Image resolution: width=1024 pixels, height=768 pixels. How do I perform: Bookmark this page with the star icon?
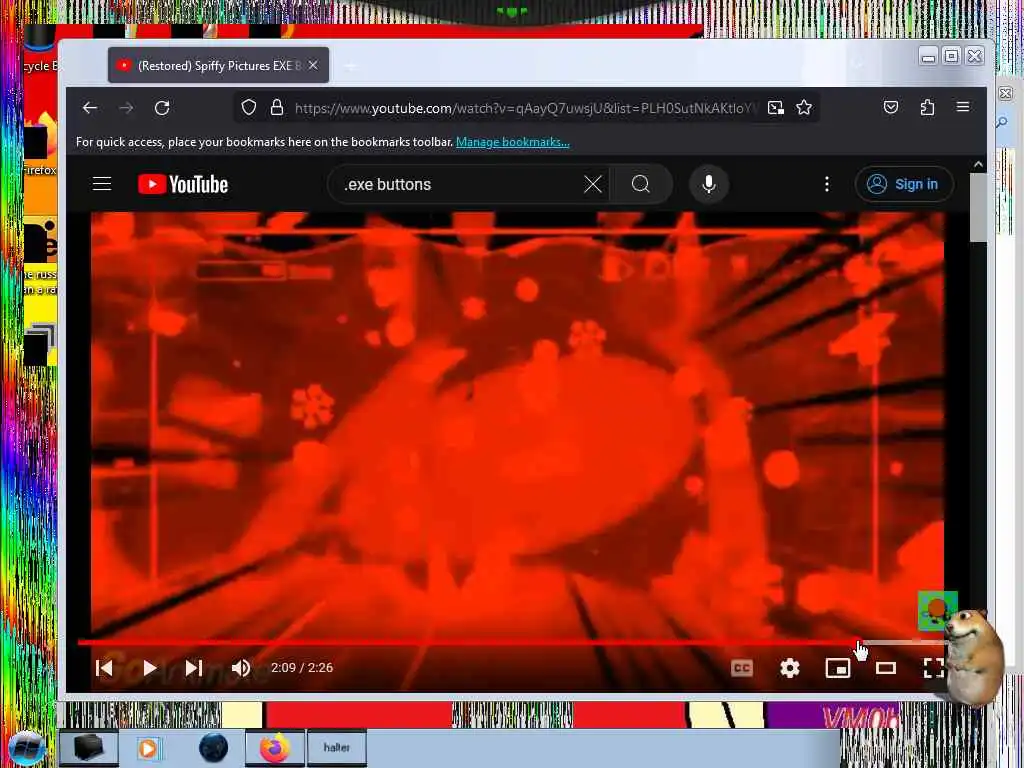[x=804, y=107]
